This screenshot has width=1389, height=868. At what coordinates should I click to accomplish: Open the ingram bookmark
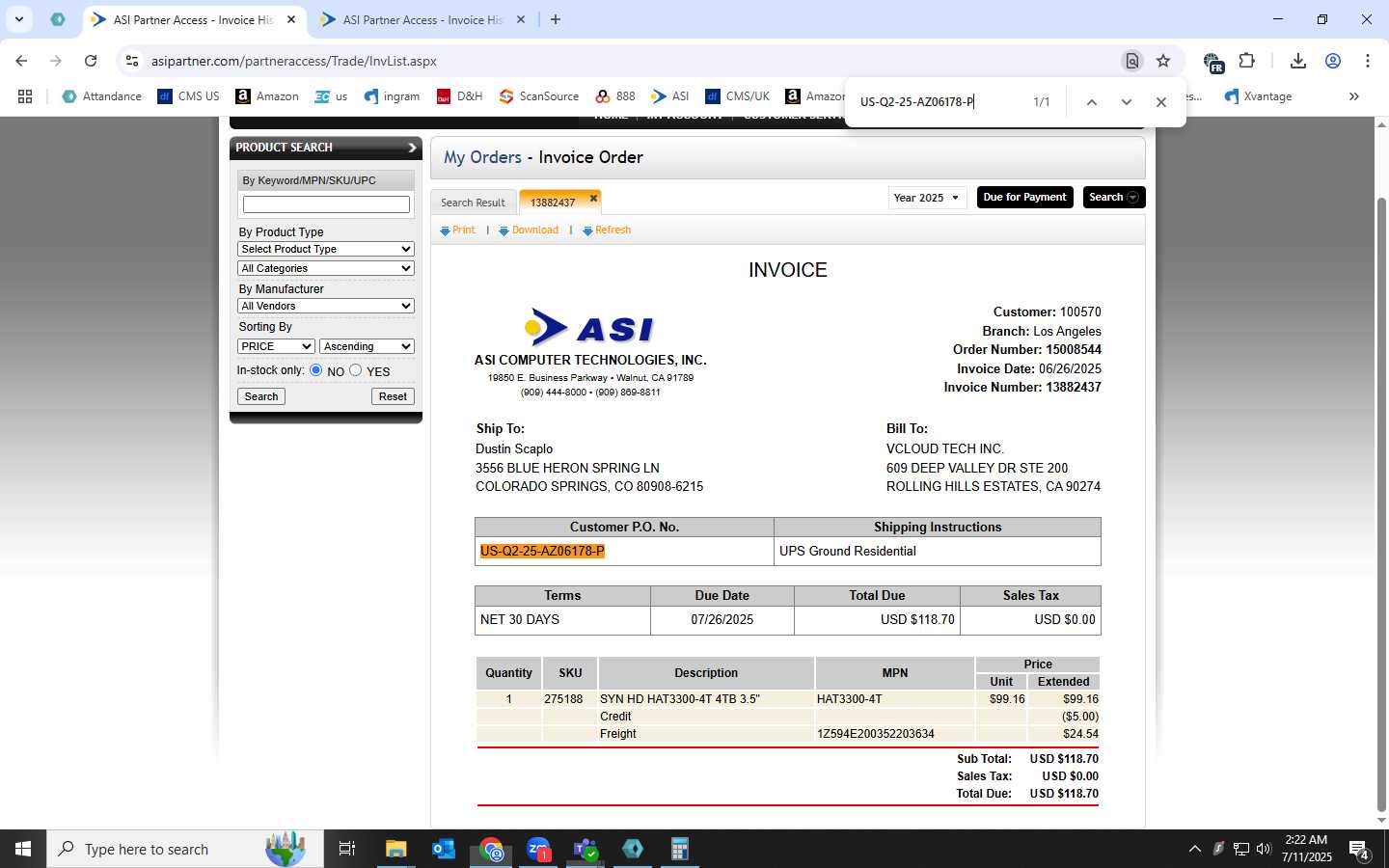coord(392,96)
